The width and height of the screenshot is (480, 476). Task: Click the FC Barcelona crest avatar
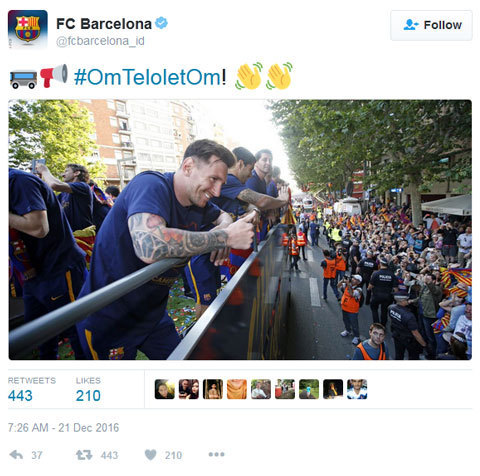coord(28,29)
